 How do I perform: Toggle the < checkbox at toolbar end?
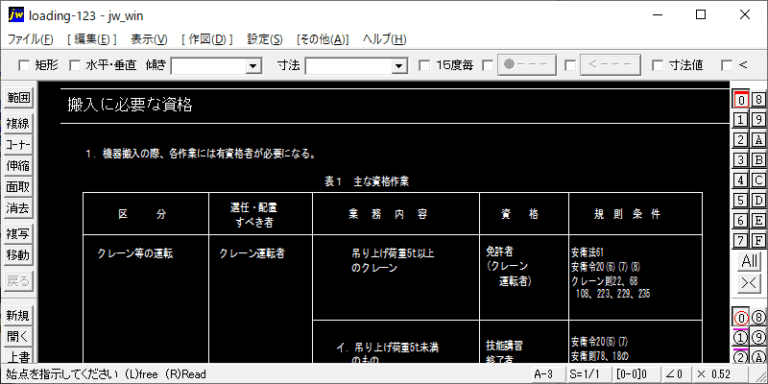pyautogui.click(x=727, y=65)
